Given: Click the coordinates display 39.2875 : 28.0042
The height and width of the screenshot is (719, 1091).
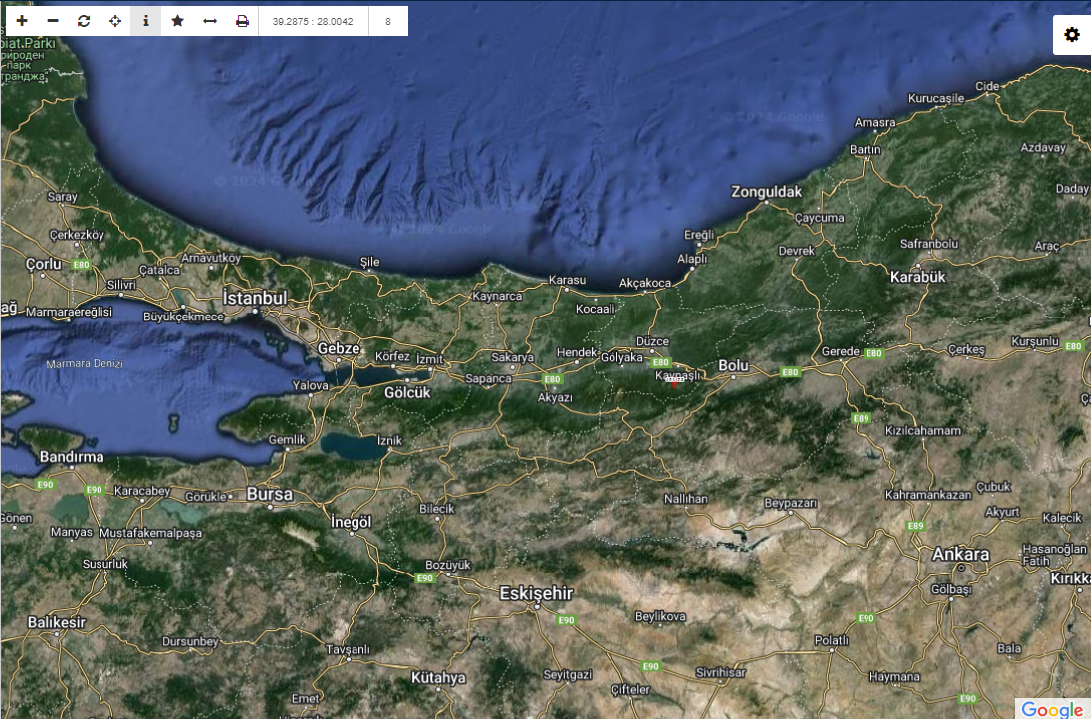Looking at the screenshot, I should tap(313, 21).
